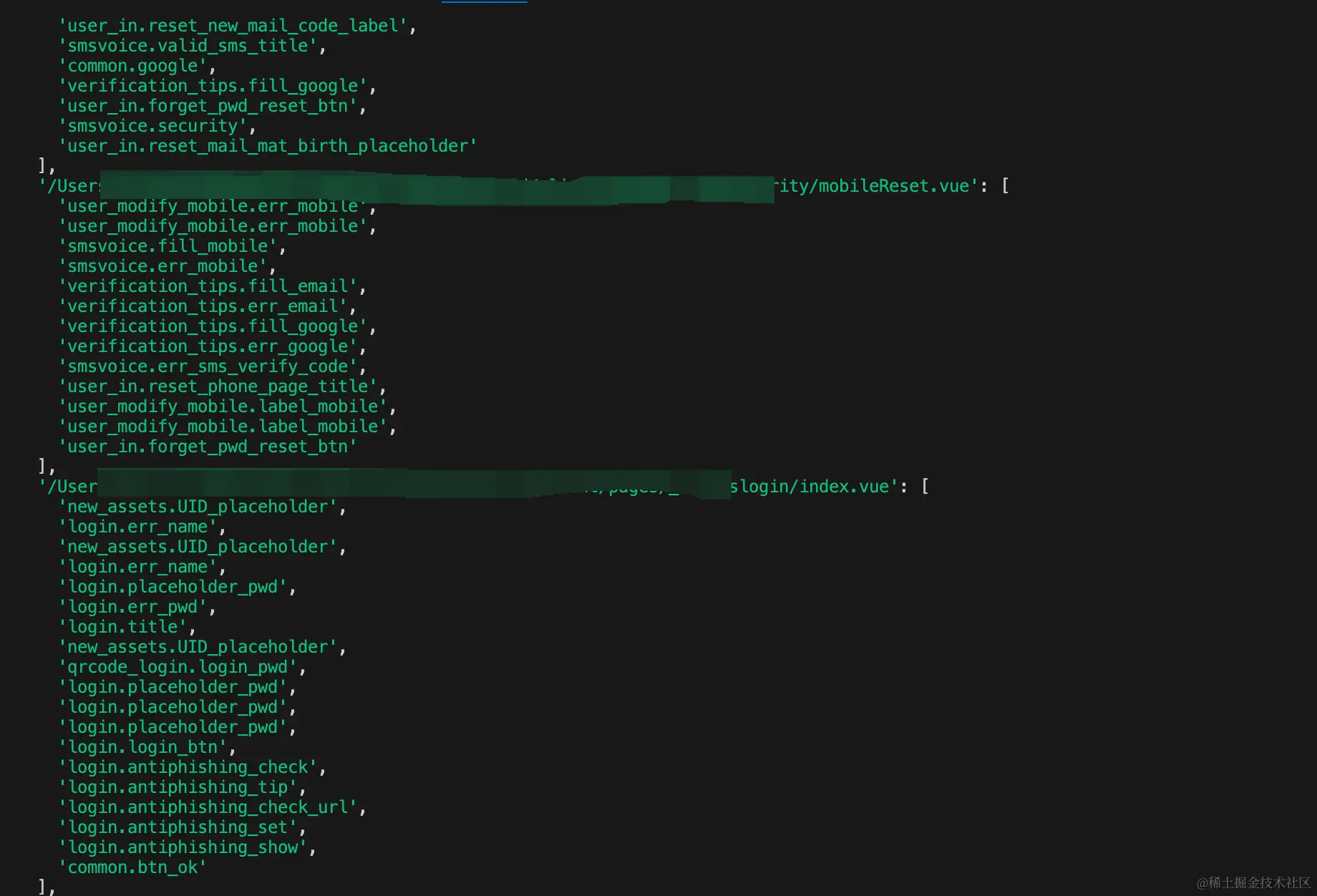
Task: Select 'user_in.reset_mail_mat_birth_placeholder' text
Action: coord(267,146)
